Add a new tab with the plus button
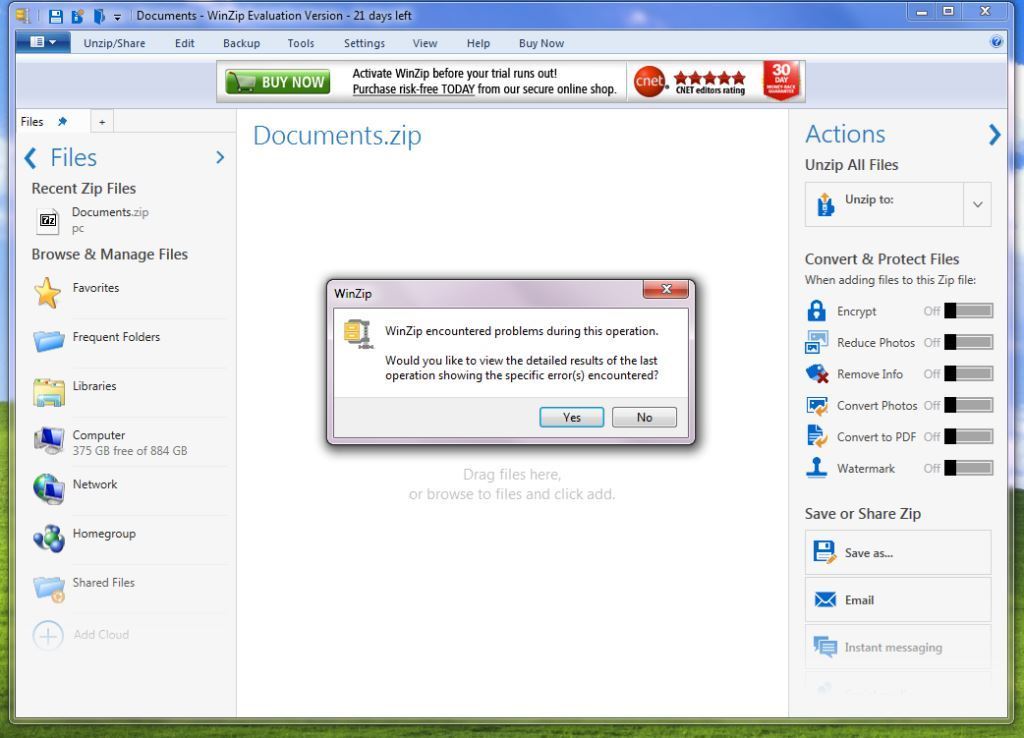This screenshot has width=1024, height=738. point(102,121)
